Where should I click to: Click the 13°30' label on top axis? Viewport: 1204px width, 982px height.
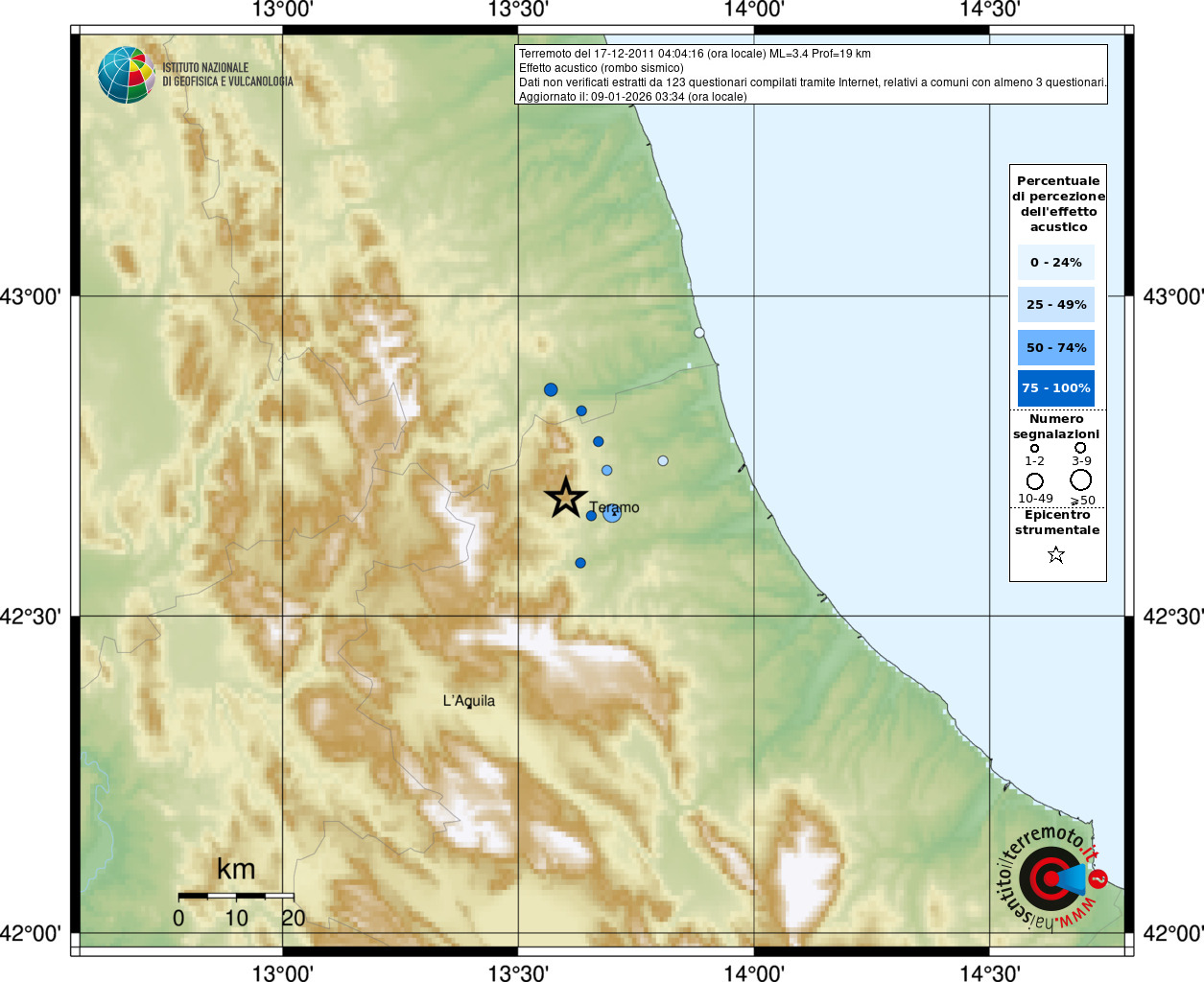(518, 10)
